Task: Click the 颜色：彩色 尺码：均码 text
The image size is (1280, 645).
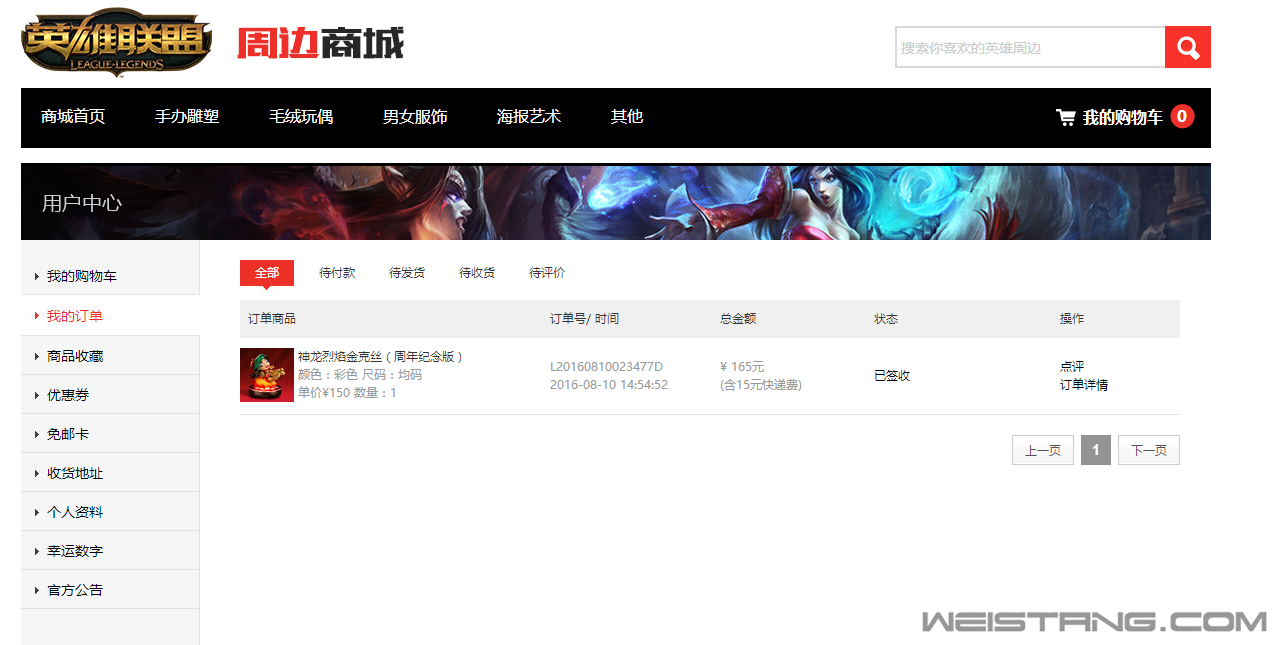Action: point(360,375)
